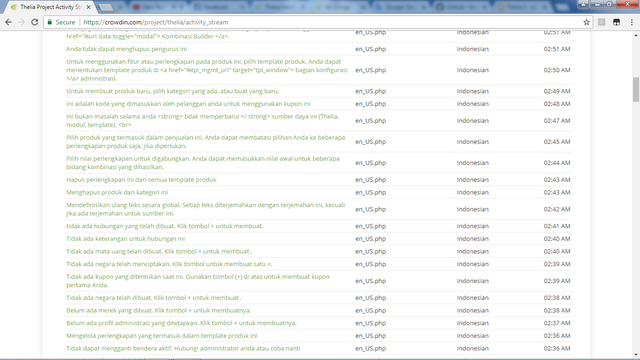Image resolution: width=640 pixels, height=360 pixels.
Task: Reload the Crowdin activity stream page
Action: coord(35,22)
